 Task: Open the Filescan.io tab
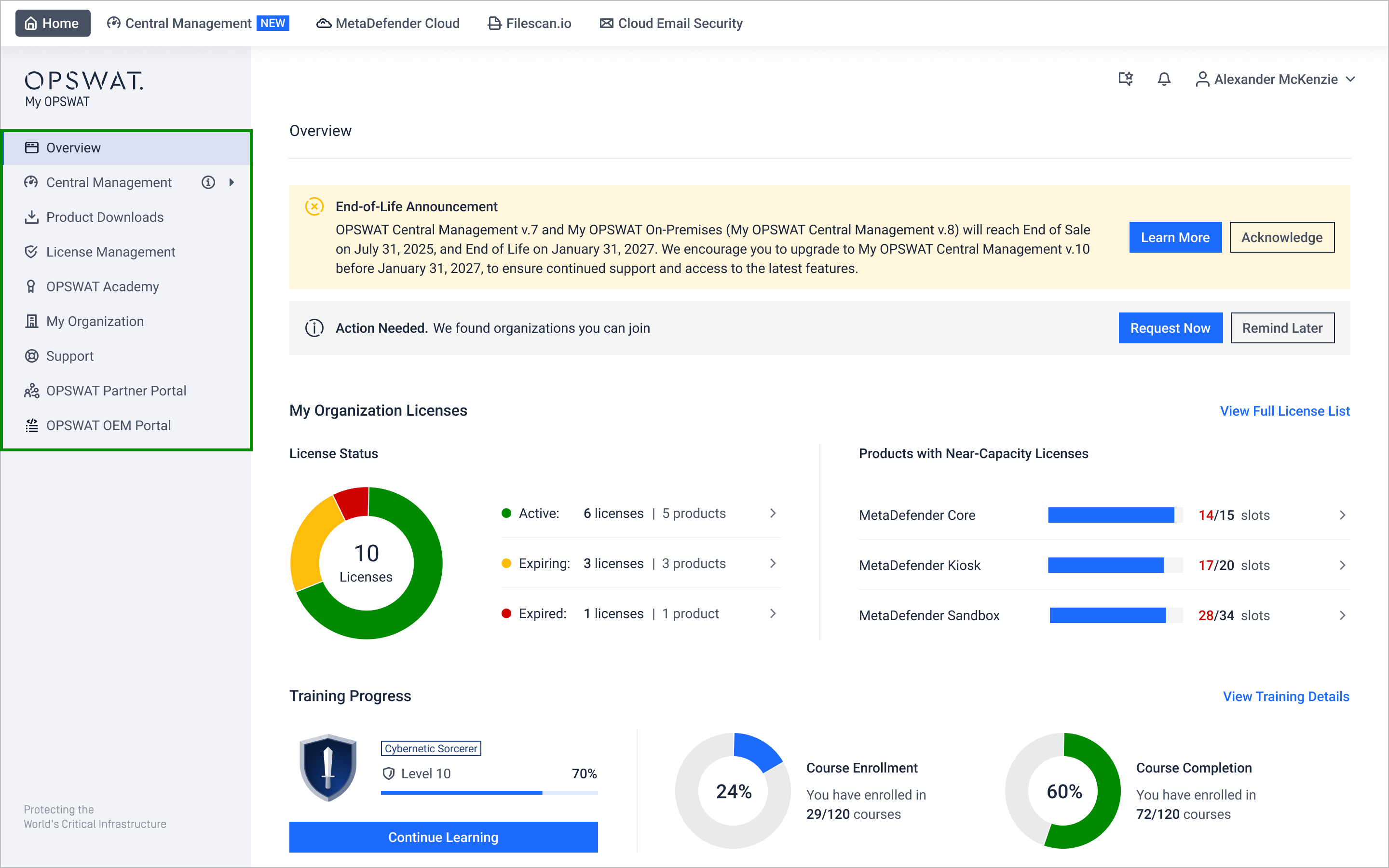point(529,23)
